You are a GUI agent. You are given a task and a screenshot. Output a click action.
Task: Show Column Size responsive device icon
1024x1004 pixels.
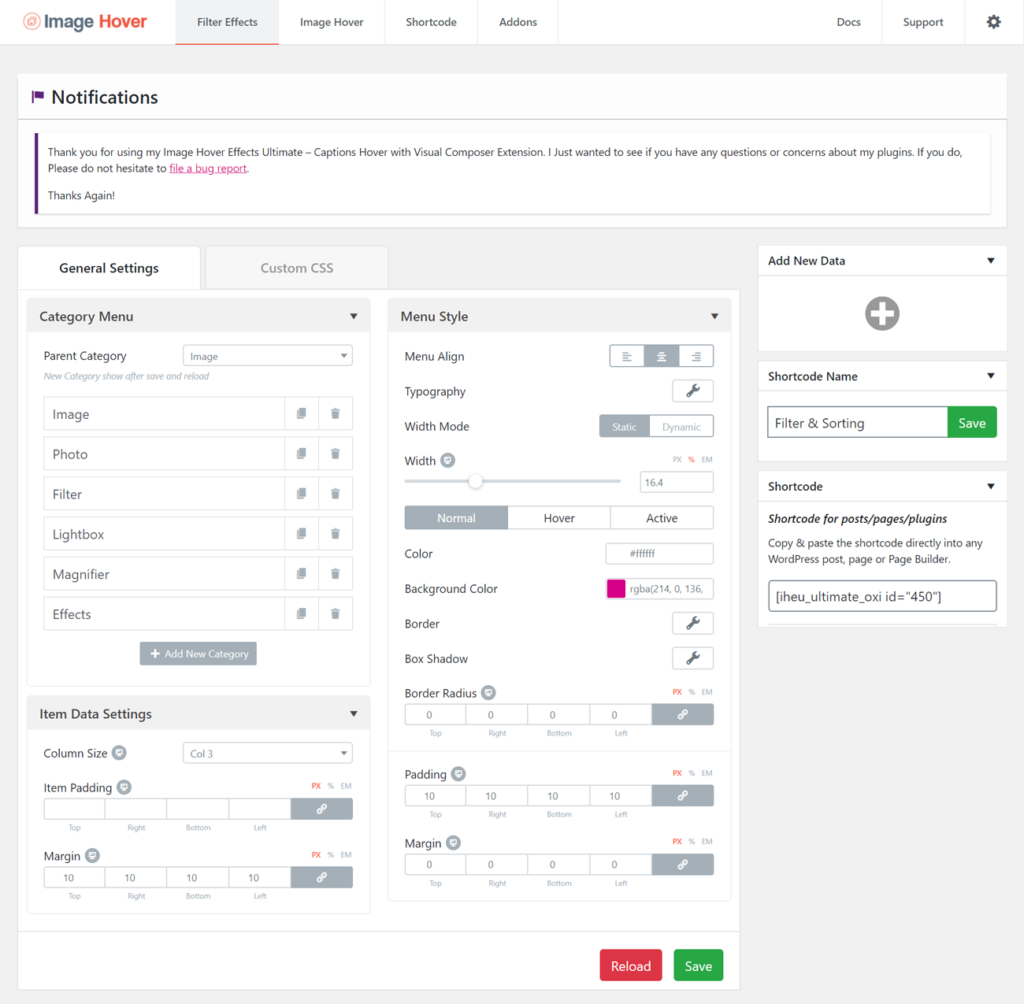[x=119, y=753]
